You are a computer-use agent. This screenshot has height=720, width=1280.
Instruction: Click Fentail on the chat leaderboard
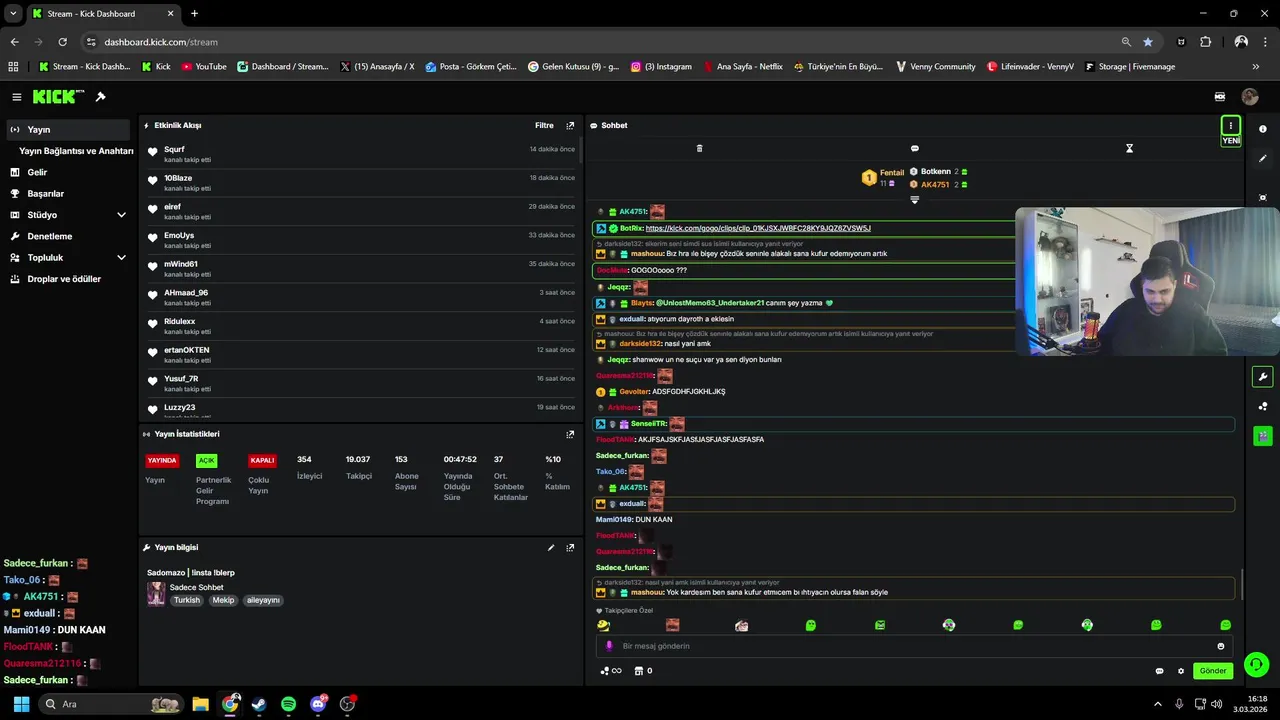[x=883, y=178]
